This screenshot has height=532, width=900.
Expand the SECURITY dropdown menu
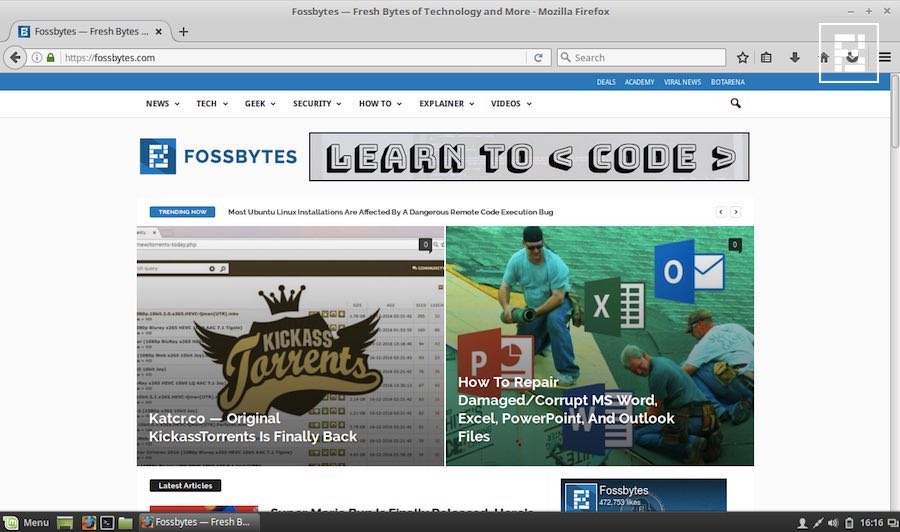(x=316, y=104)
